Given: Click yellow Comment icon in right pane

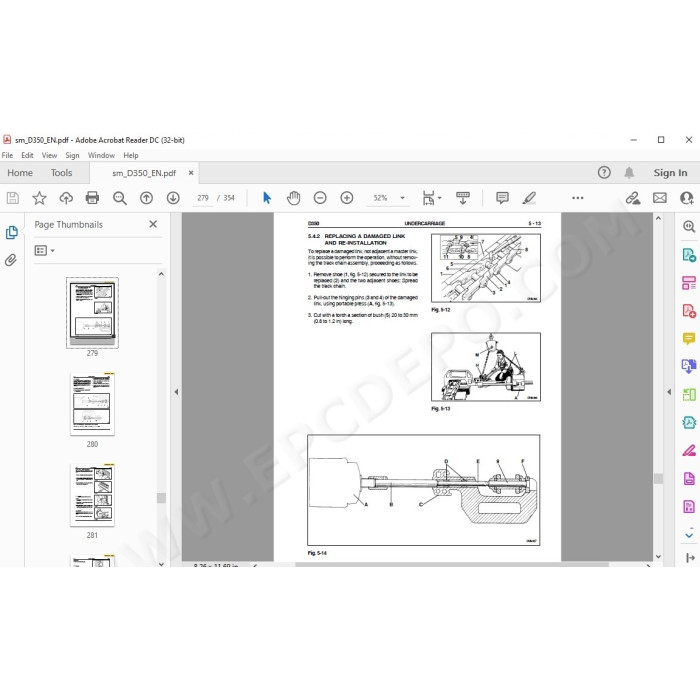Looking at the screenshot, I should tap(689, 338).
